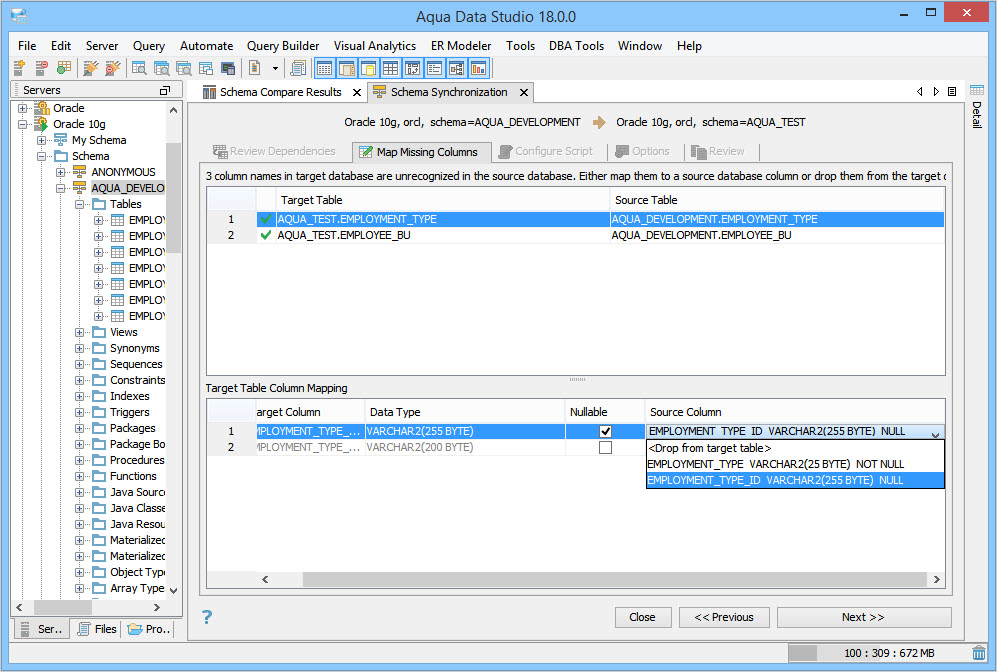The height and width of the screenshot is (672, 997).
Task: Go to the previous tab with left arrow
Action: 919,92
